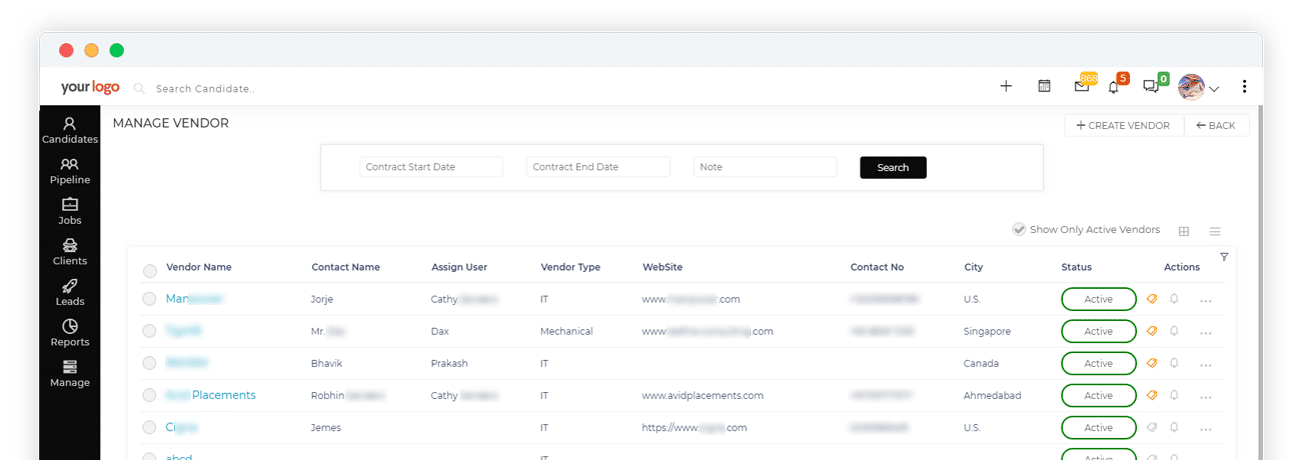Click the Vendor Name column header
Viewport: 1302px width, 460px height.
(x=199, y=267)
